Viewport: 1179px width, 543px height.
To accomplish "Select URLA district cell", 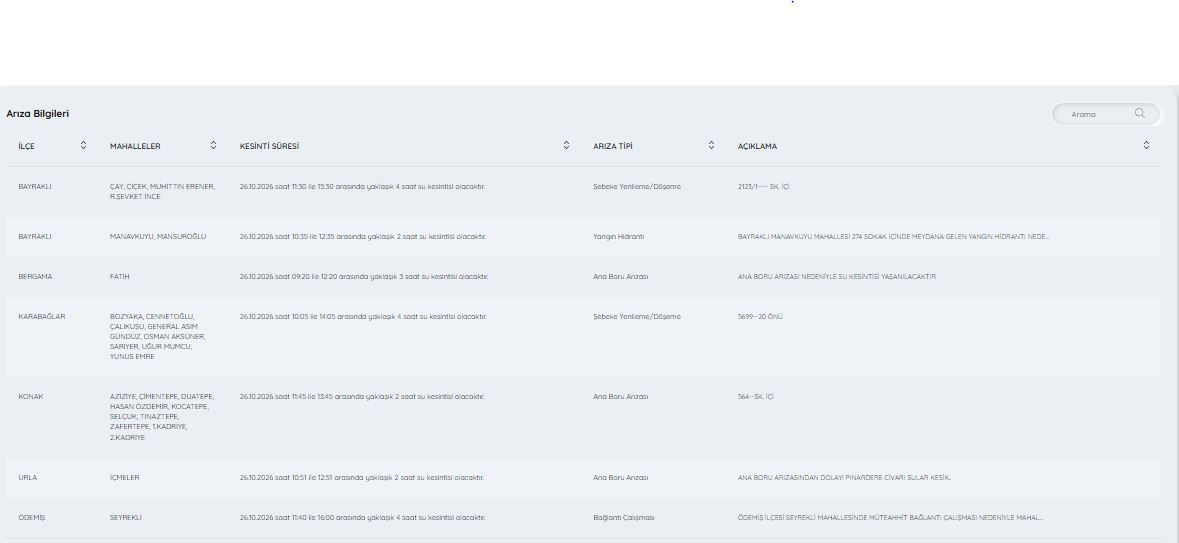I will 28,478.
